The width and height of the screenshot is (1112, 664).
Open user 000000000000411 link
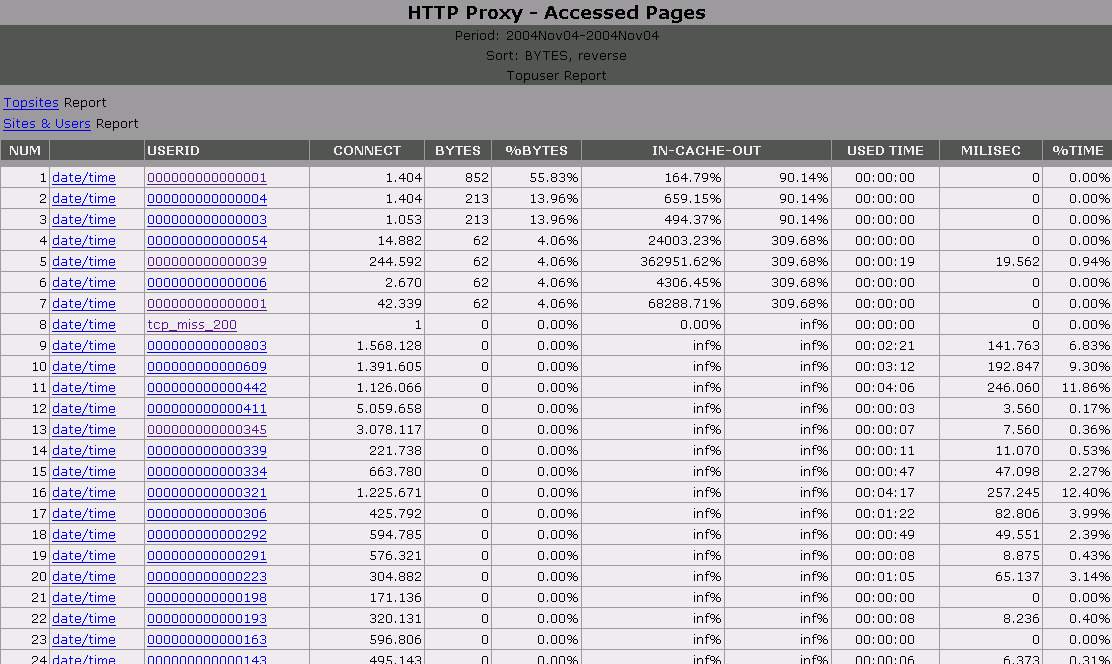point(207,409)
